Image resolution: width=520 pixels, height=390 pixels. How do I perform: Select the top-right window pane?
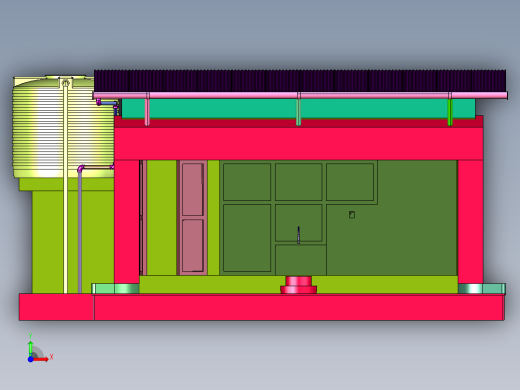coord(350,182)
